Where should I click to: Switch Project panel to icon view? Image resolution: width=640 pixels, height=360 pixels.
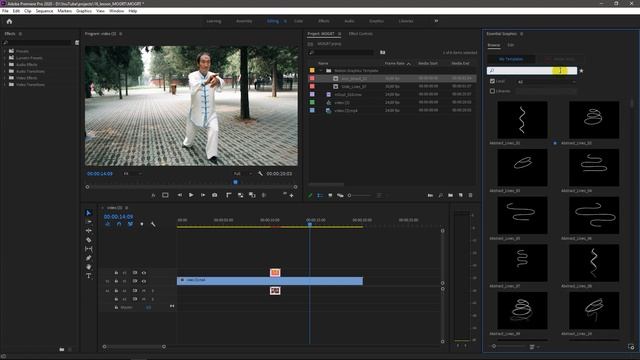tap(330, 196)
